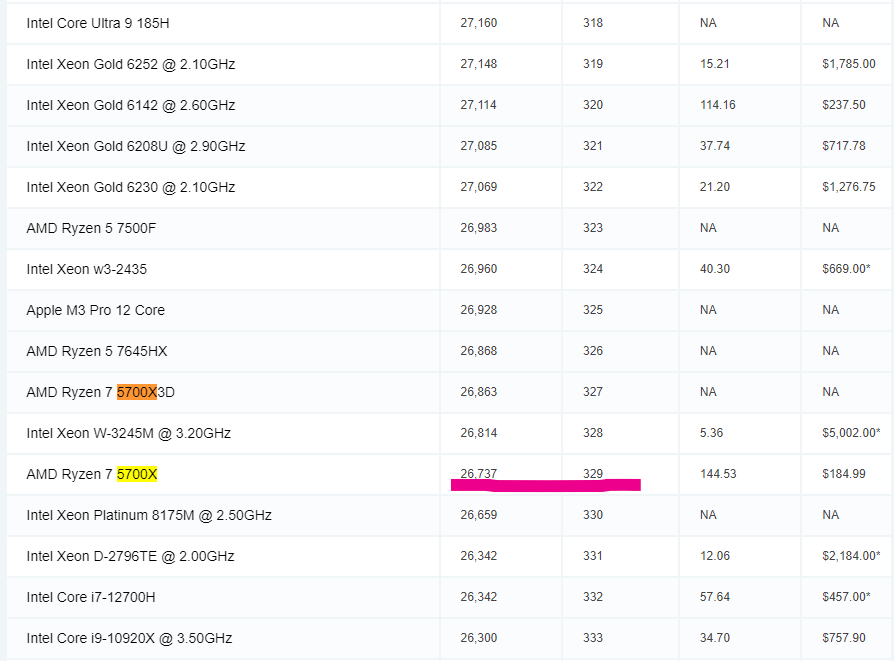Open the AMD Ryzen 7 5700X entry
Image resolution: width=894 pixels, height=661 pixels.
[x=91, y=475]
